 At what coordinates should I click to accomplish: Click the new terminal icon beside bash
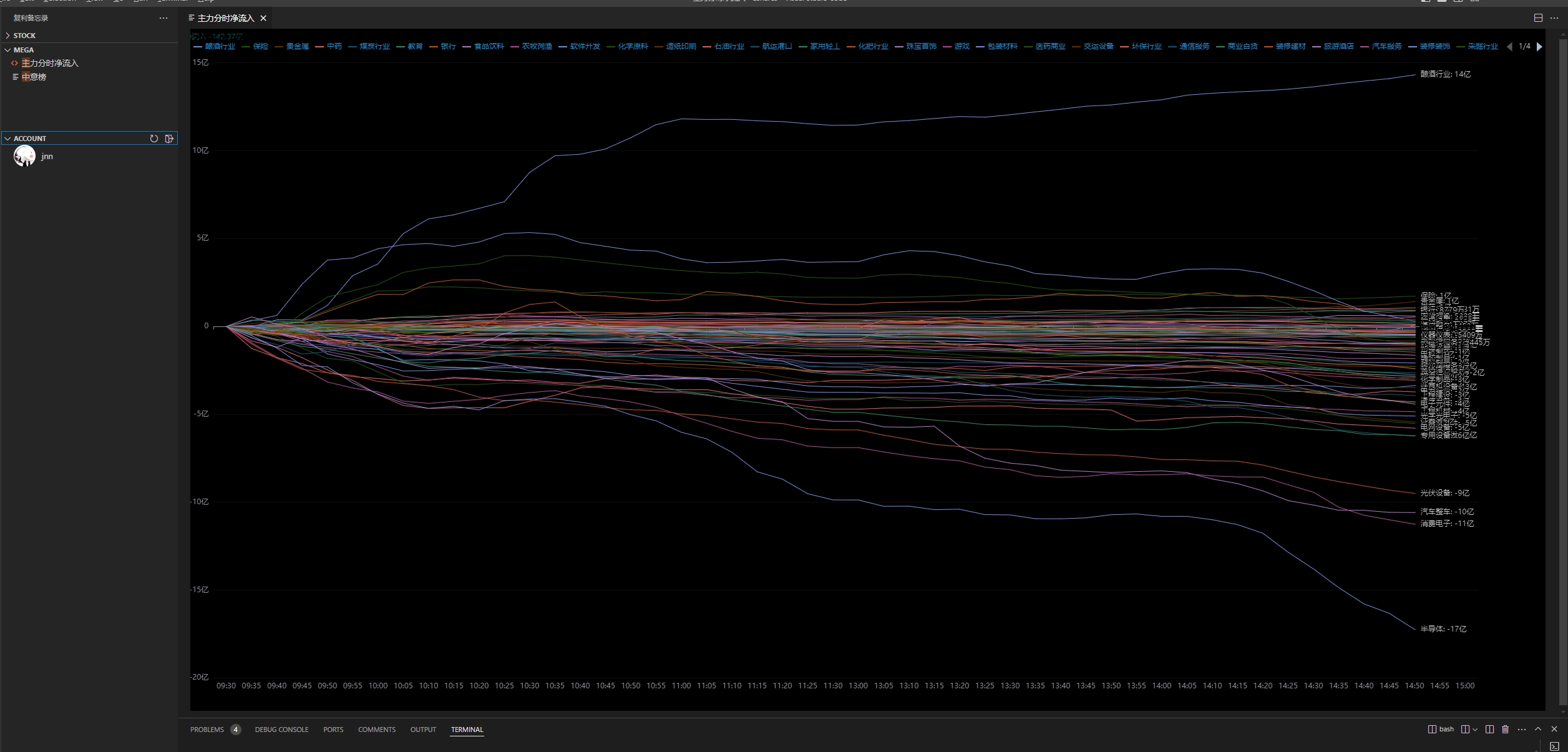1465,730
